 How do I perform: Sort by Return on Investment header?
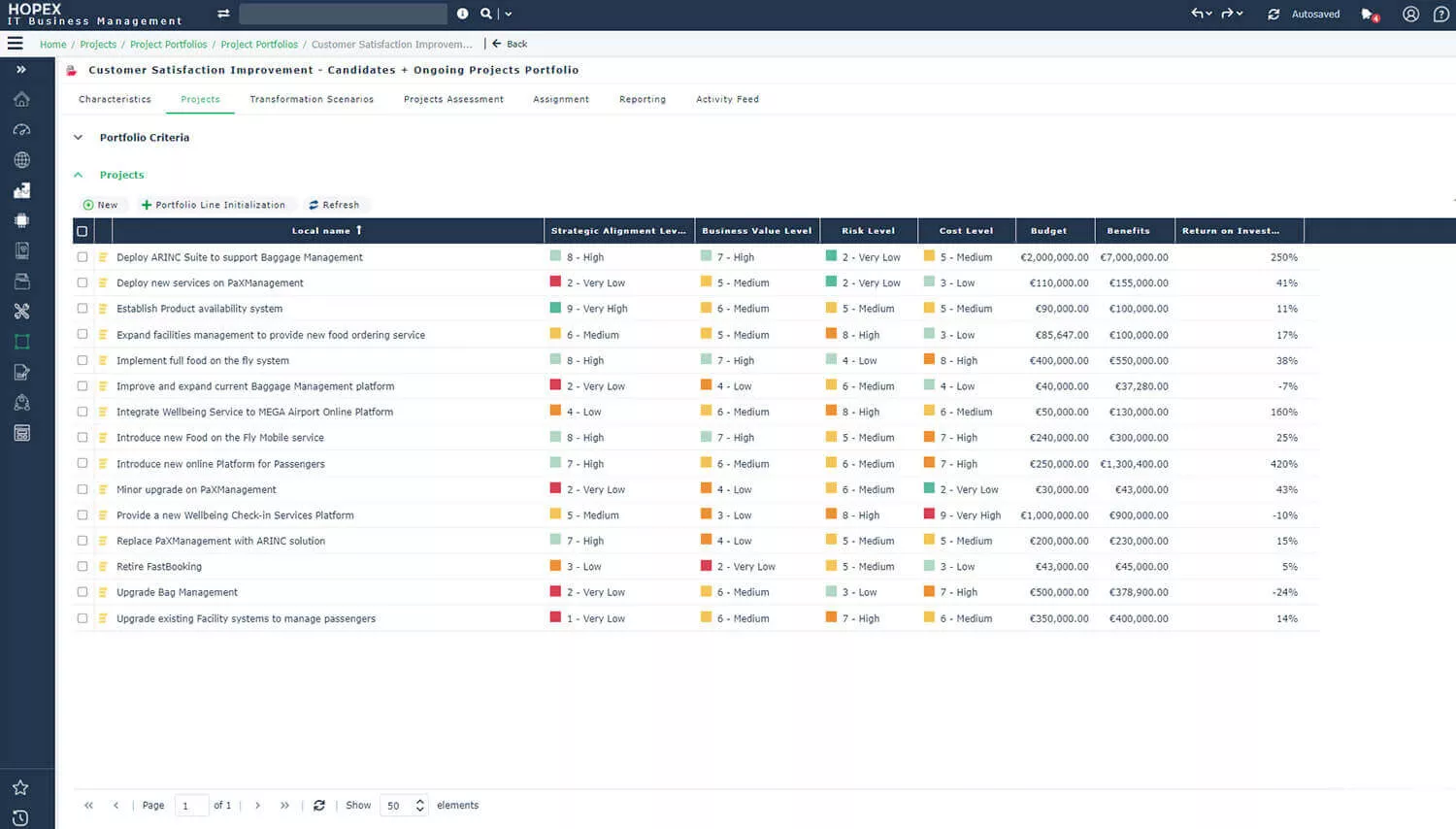[x=1239, y=231]
